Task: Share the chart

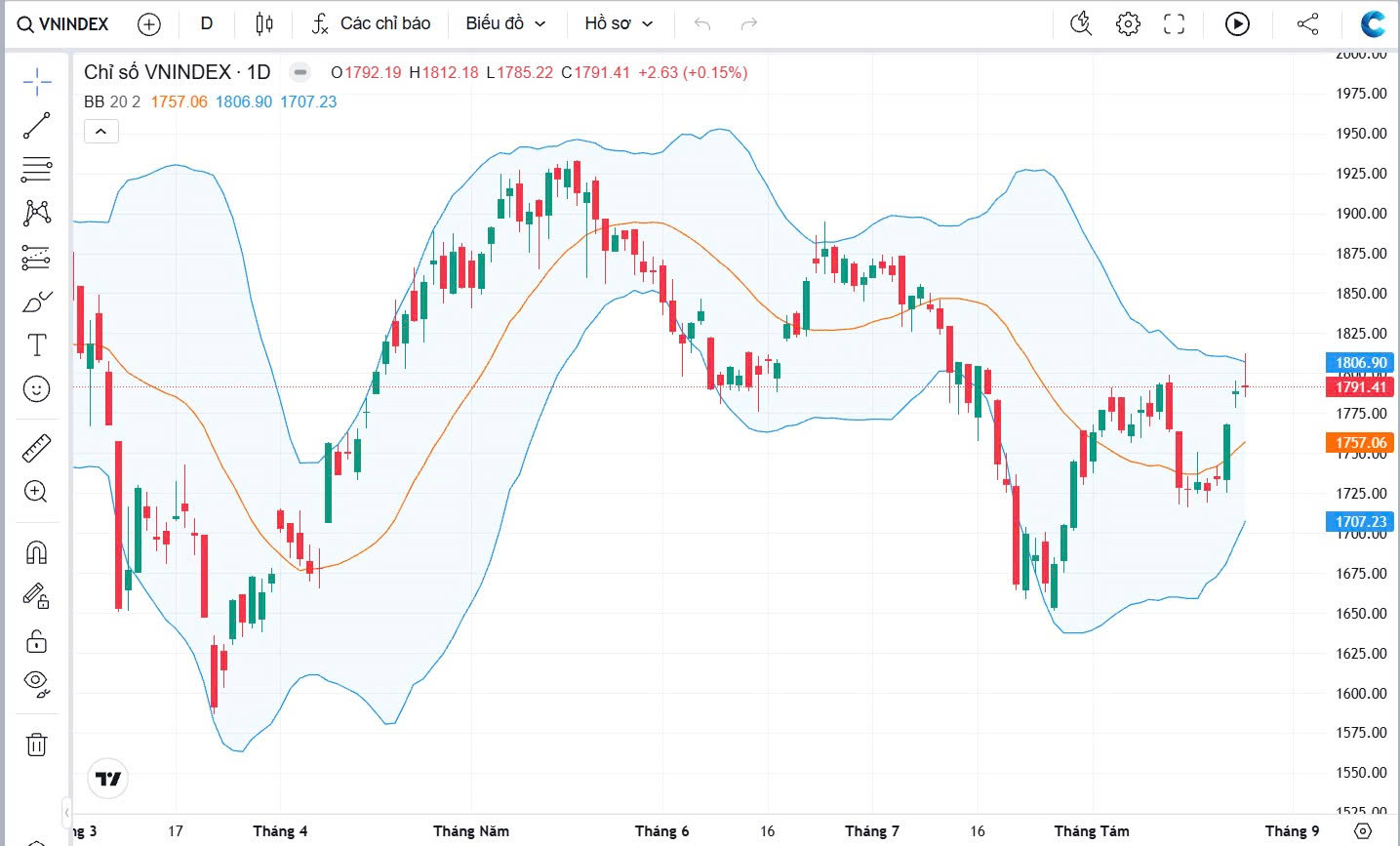Action: click(x=1308, y=23)
